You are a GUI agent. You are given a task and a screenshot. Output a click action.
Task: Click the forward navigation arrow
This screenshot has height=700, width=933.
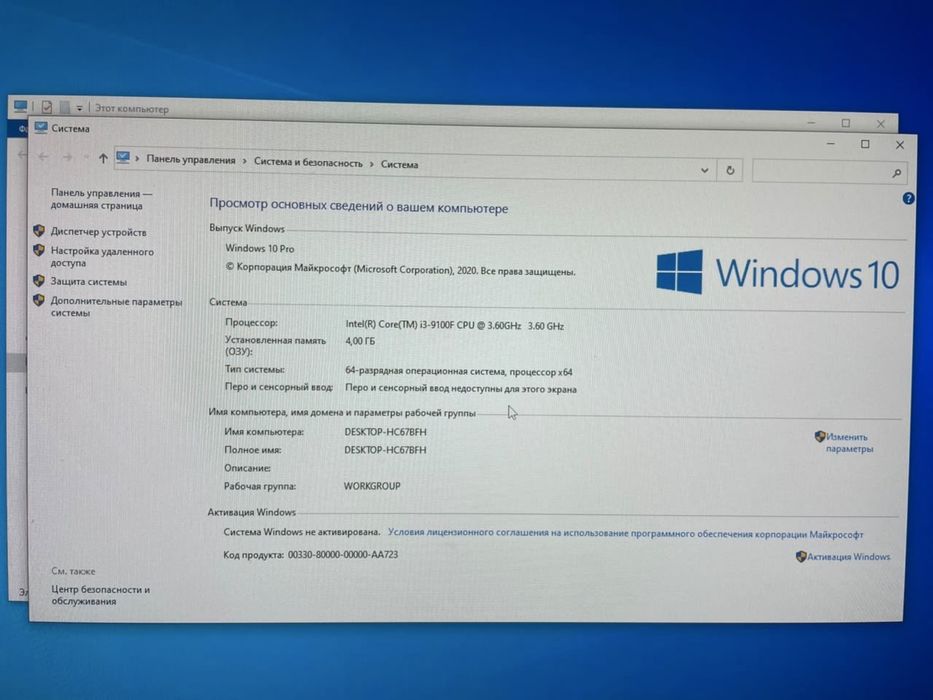67,157
